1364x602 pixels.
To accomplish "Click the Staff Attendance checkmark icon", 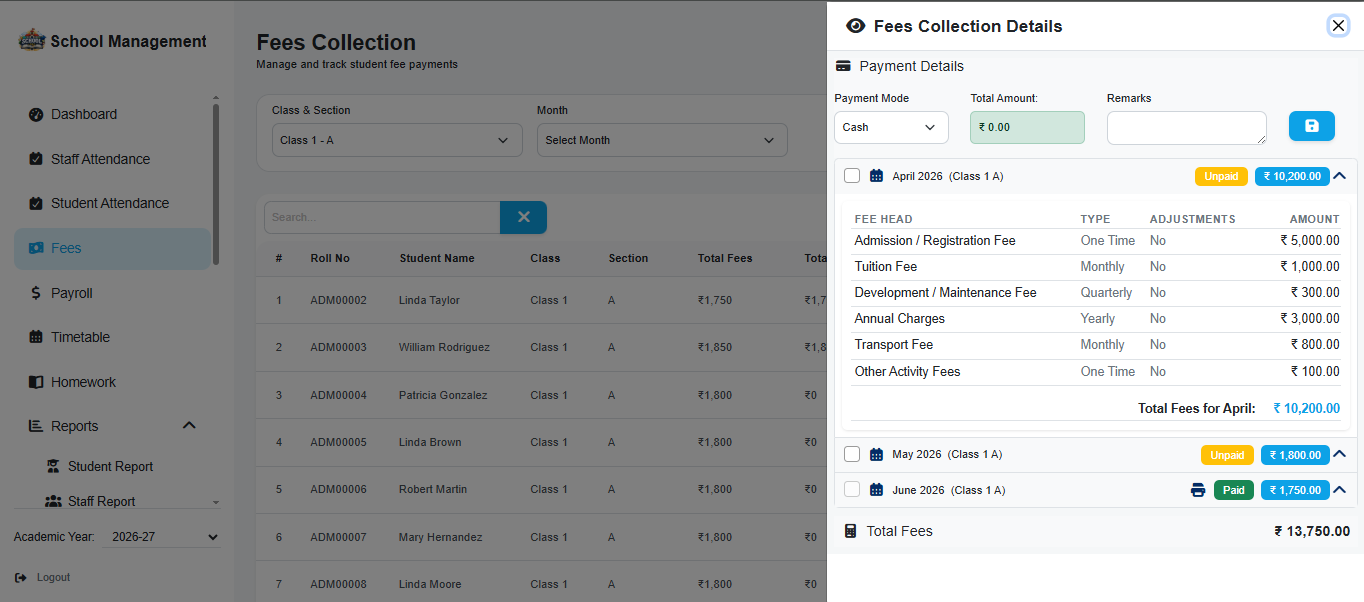I will click(x=36, y=159).
